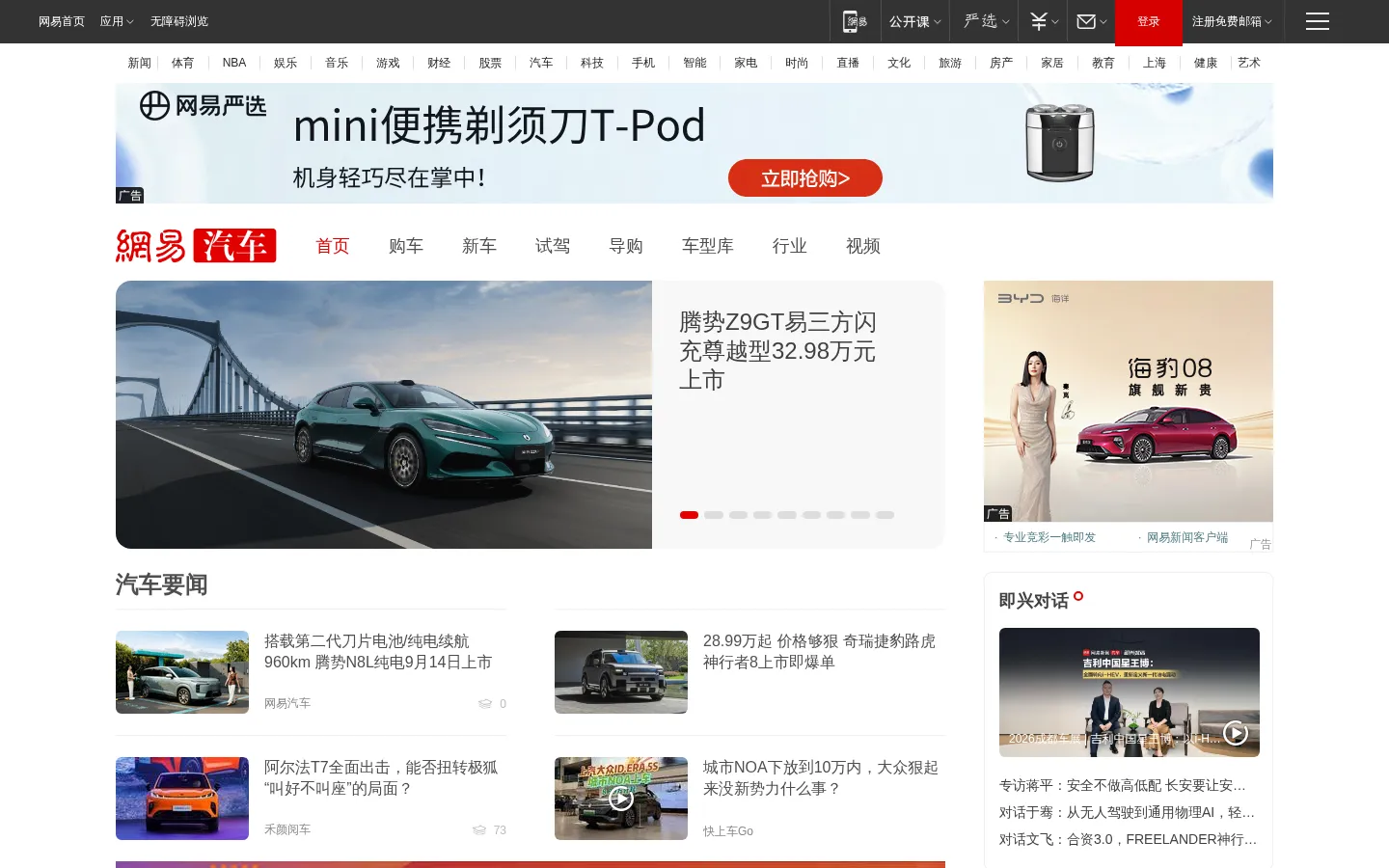The width and height of the screenshot is (1389, 868).
Task: Open the 健康 channel link
Action: click(x=1206, y=63)
